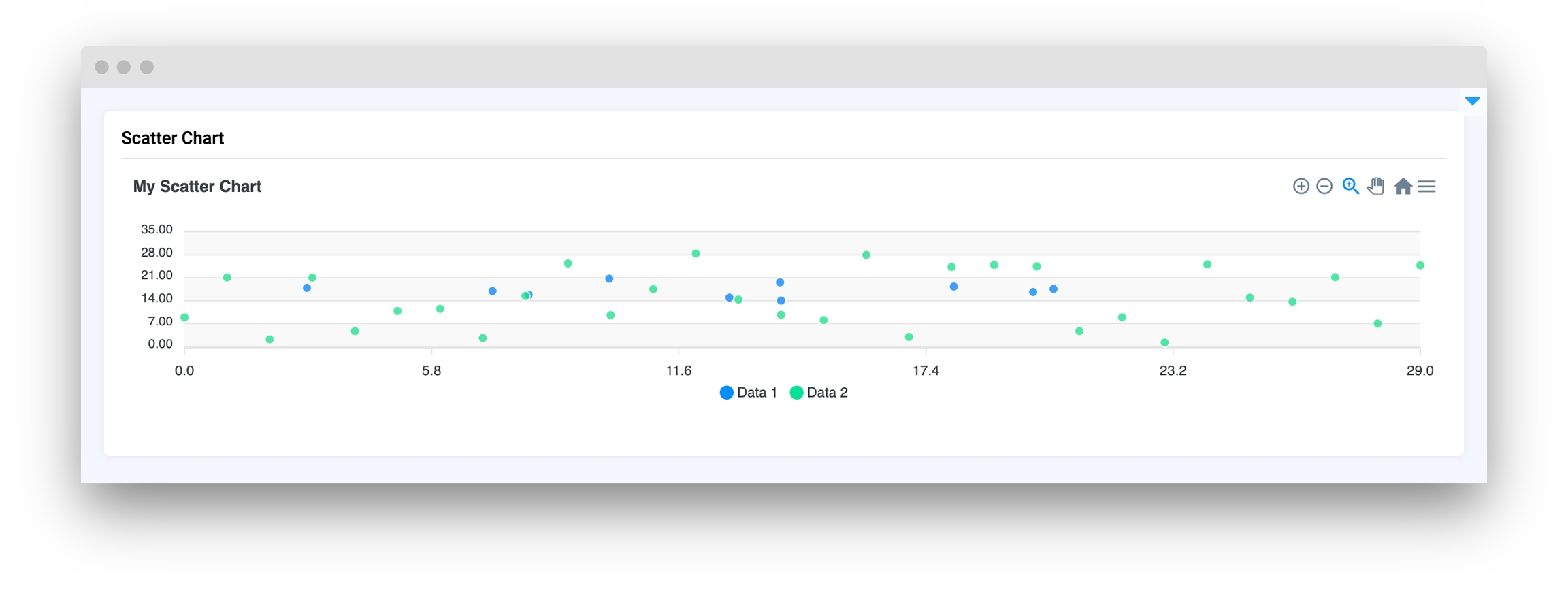
Task: Click the 35.00 y-axis label
Action: (157, 229)
